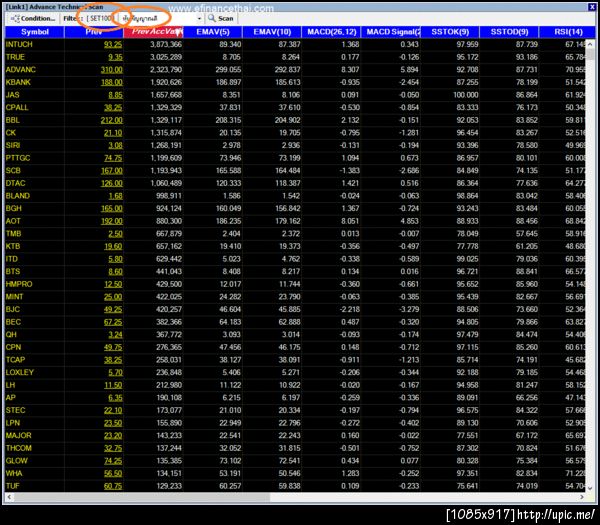
Task: Sort by the RSI(14) column header
Action: click(x=568, y=32)
